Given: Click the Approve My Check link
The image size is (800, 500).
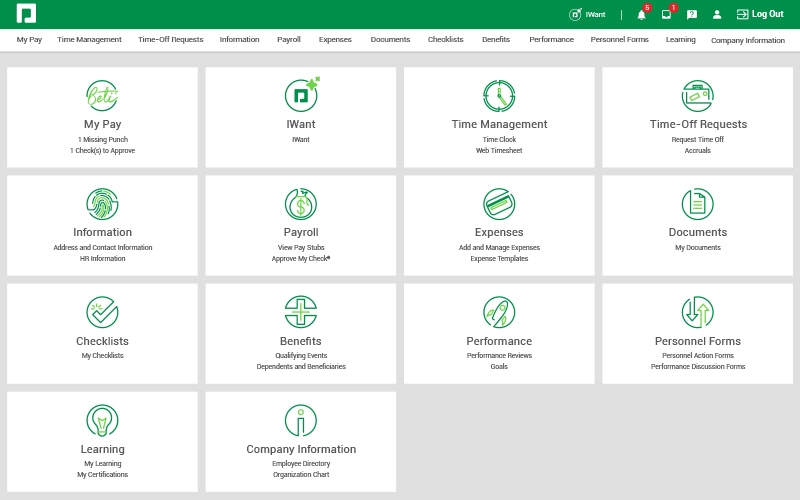Looking at the screenshot, I should [301, 258].
